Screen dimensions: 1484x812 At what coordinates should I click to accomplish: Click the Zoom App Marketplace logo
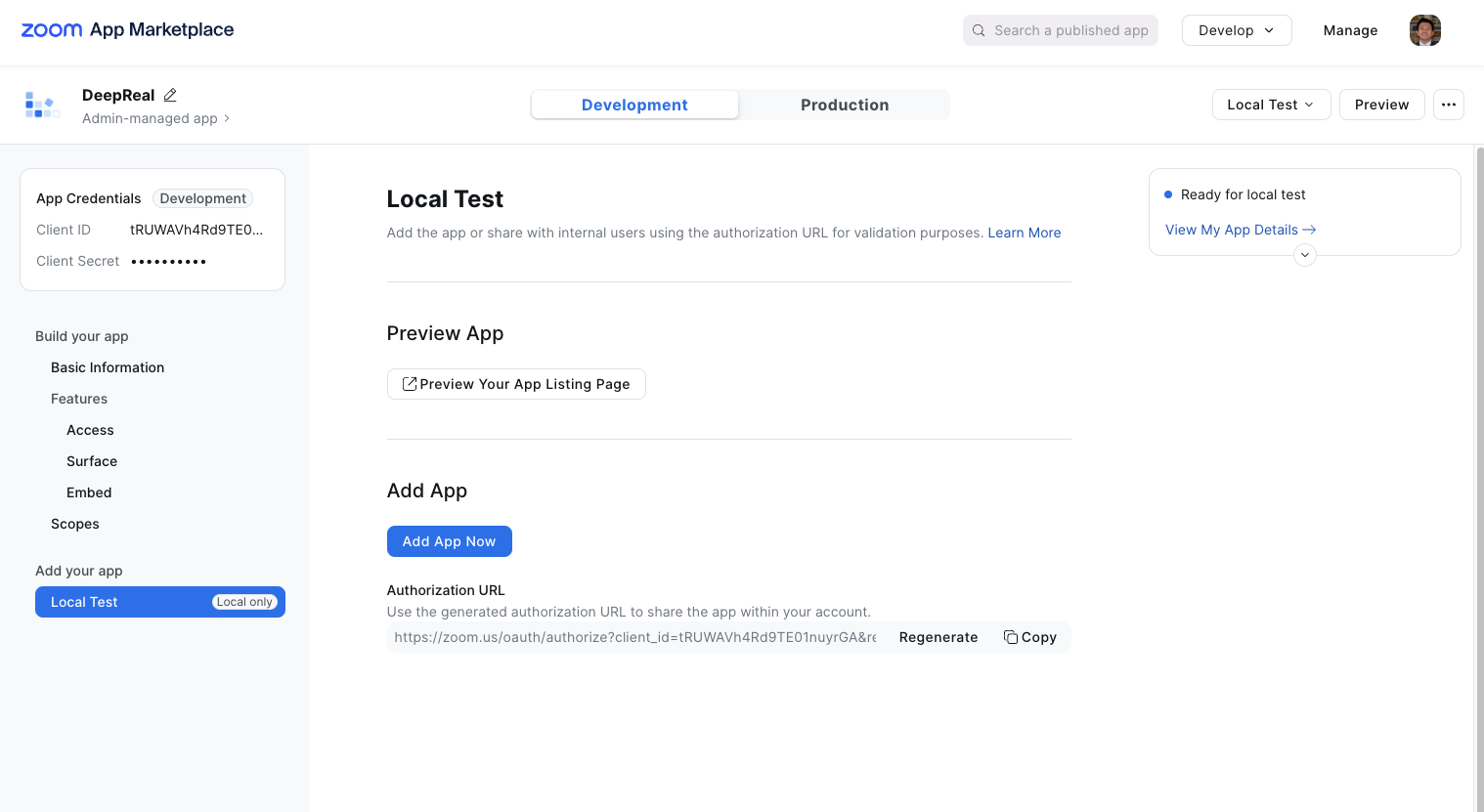pyautogui.click(x=127, y=30)
